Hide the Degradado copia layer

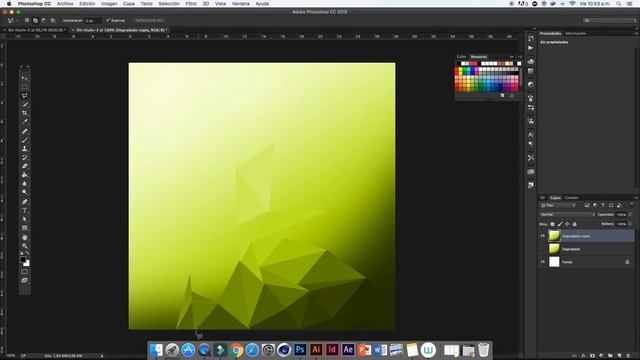[x=543, y=236]
